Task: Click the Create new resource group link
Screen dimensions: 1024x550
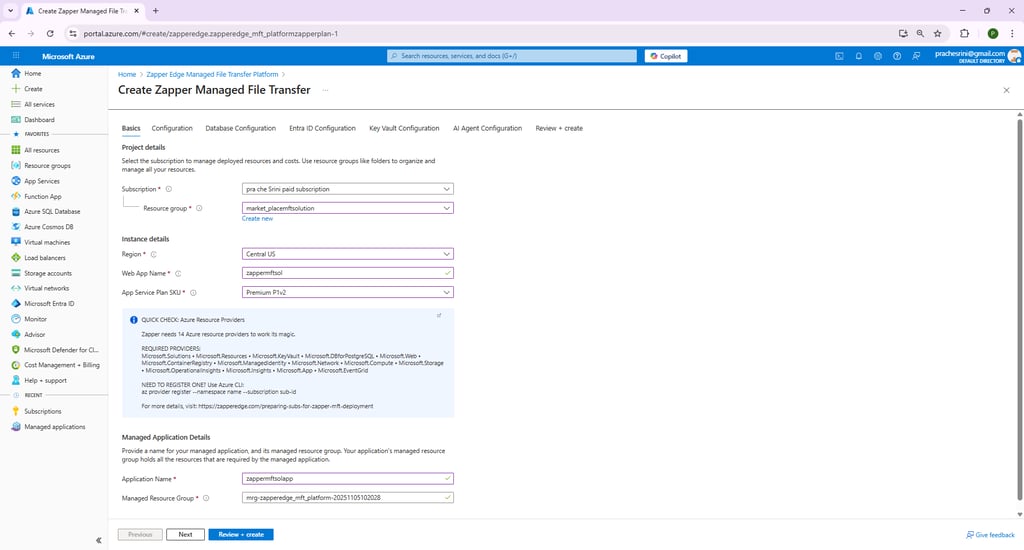Action: pos(257,219)
